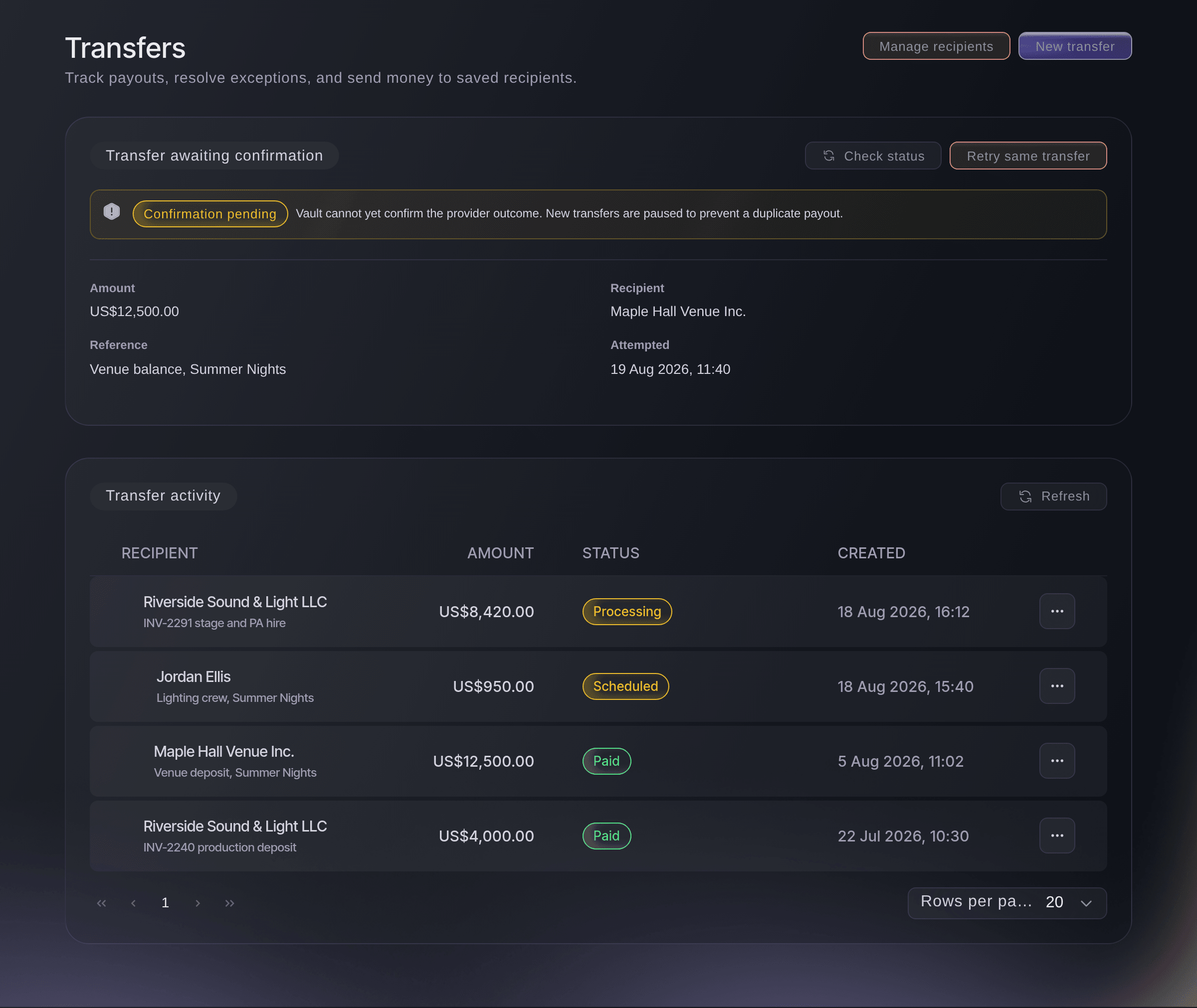Open actions menu for US$4,000.00 transfer
1197x1008 pixels.
tap(1056, 836)
